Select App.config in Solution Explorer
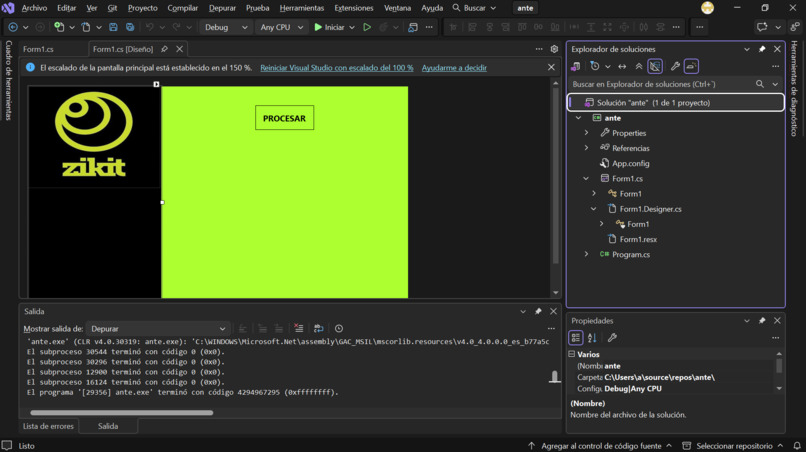 click(630, 164)
